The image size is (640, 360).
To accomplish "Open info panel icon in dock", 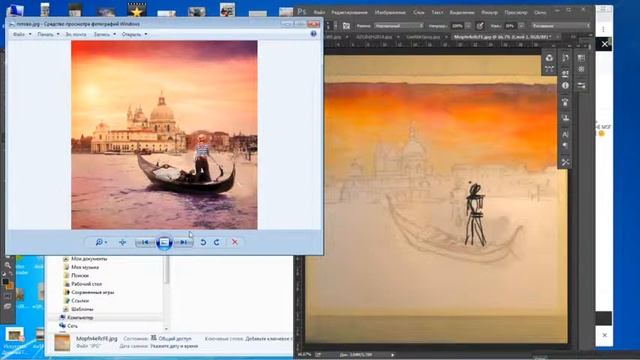I will pyautogui.click(x=565, y=86).
